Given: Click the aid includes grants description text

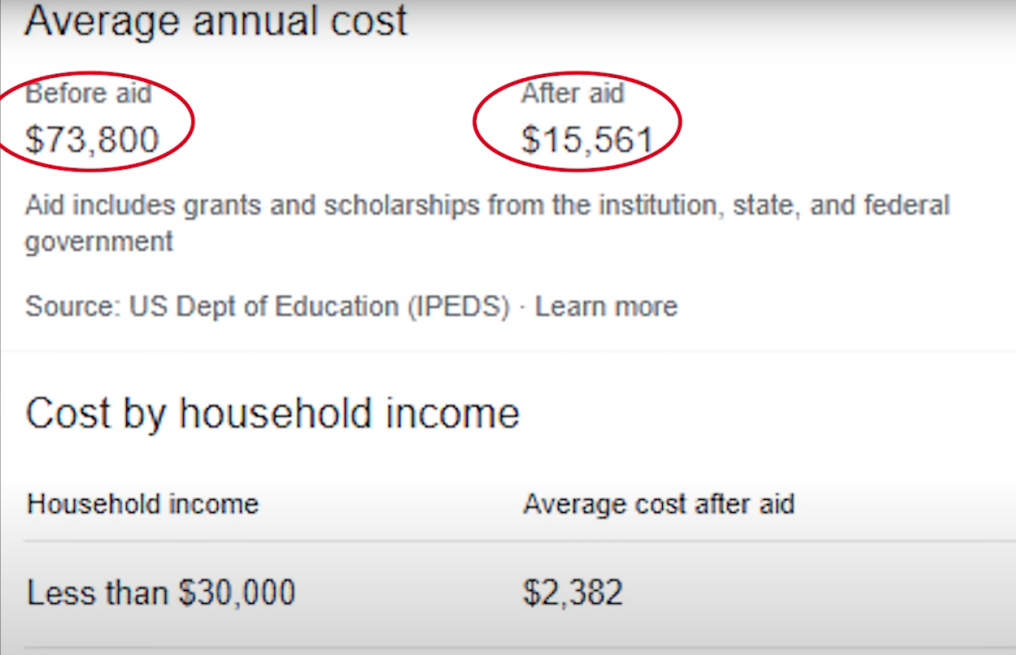Looking at the screenshot, I should coord(487,224).
